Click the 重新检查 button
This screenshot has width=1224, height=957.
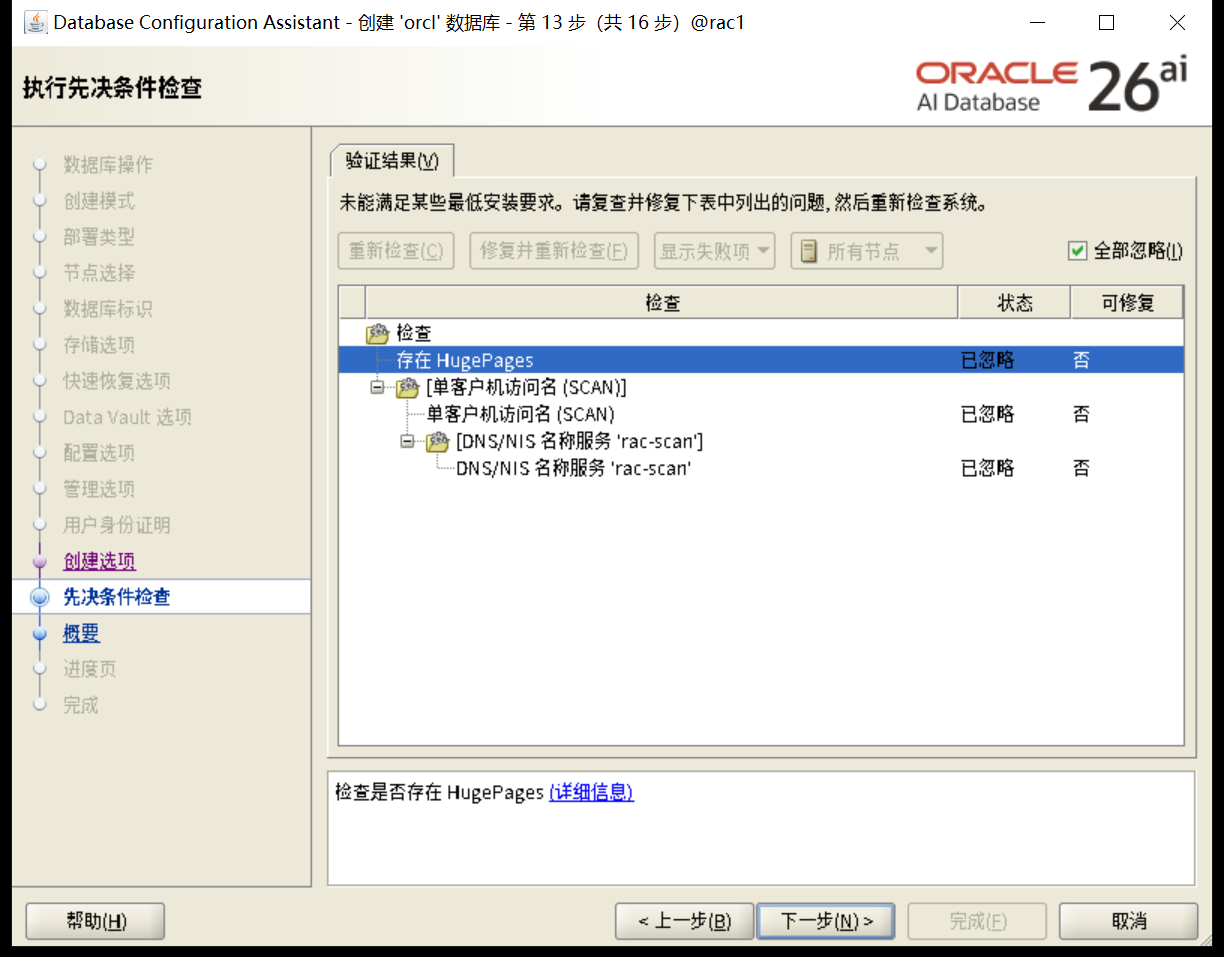[396, 251]
